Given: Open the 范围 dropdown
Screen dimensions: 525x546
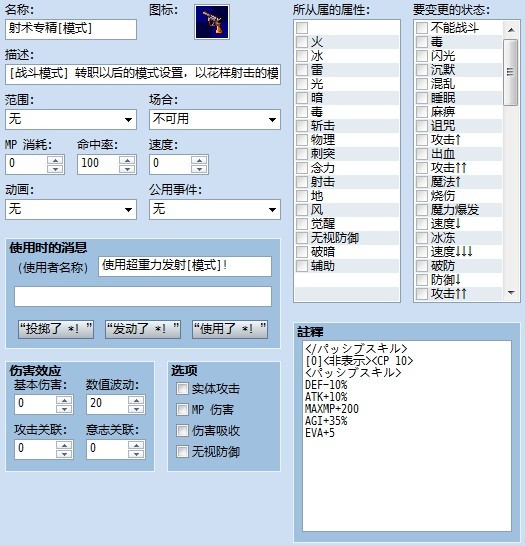Looking at the screenshot, I should (x=71, y=119).
